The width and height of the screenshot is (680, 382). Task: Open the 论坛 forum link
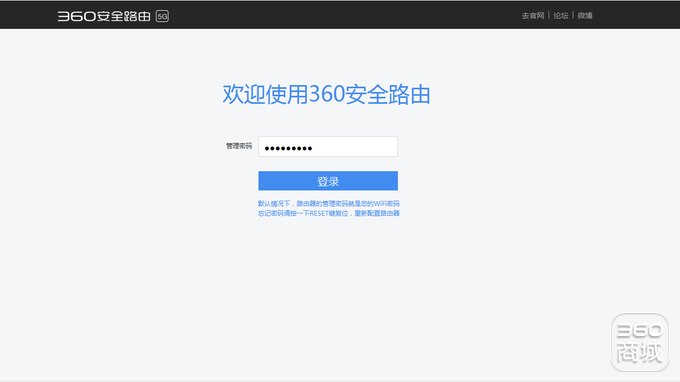coord(561,16)
